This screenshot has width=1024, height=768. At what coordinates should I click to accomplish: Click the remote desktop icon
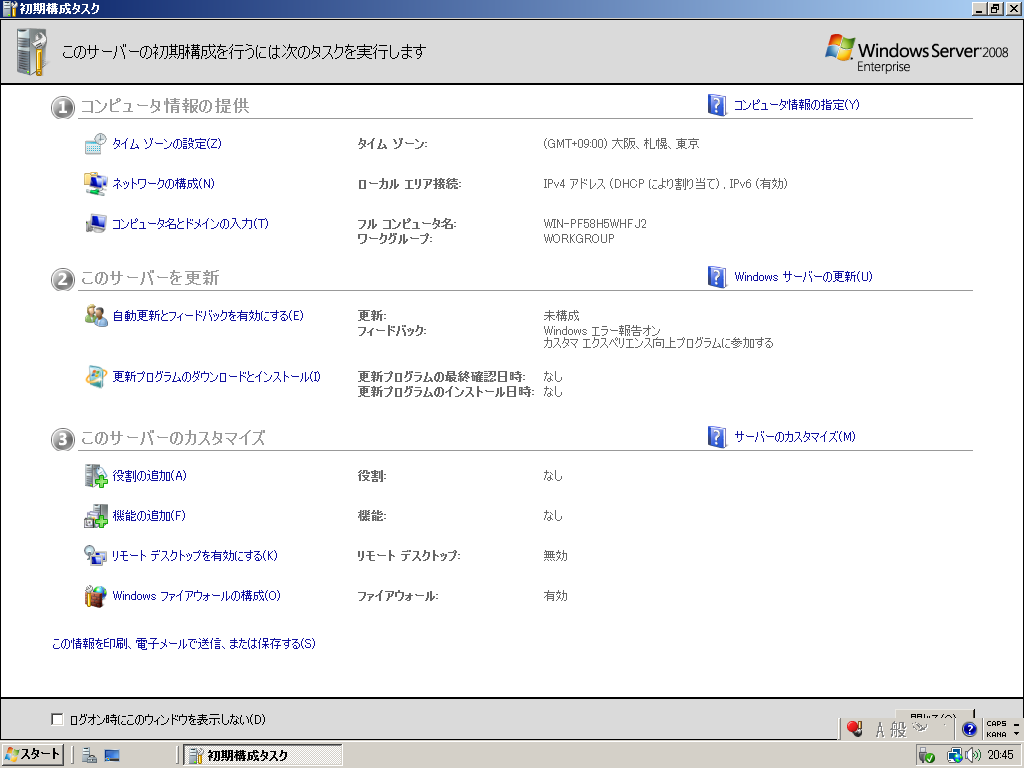point(95,556)
